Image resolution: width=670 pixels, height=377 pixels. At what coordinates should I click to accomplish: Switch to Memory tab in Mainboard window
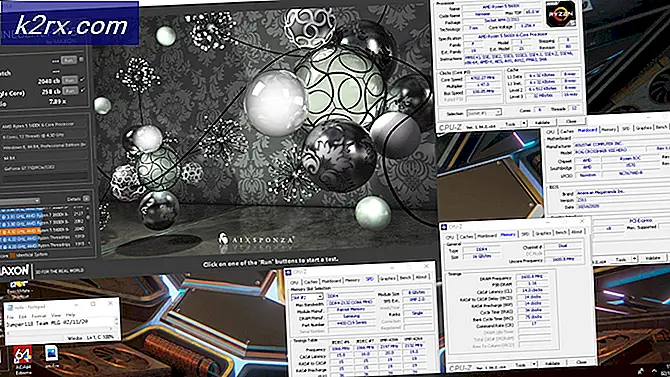[608, 129]
